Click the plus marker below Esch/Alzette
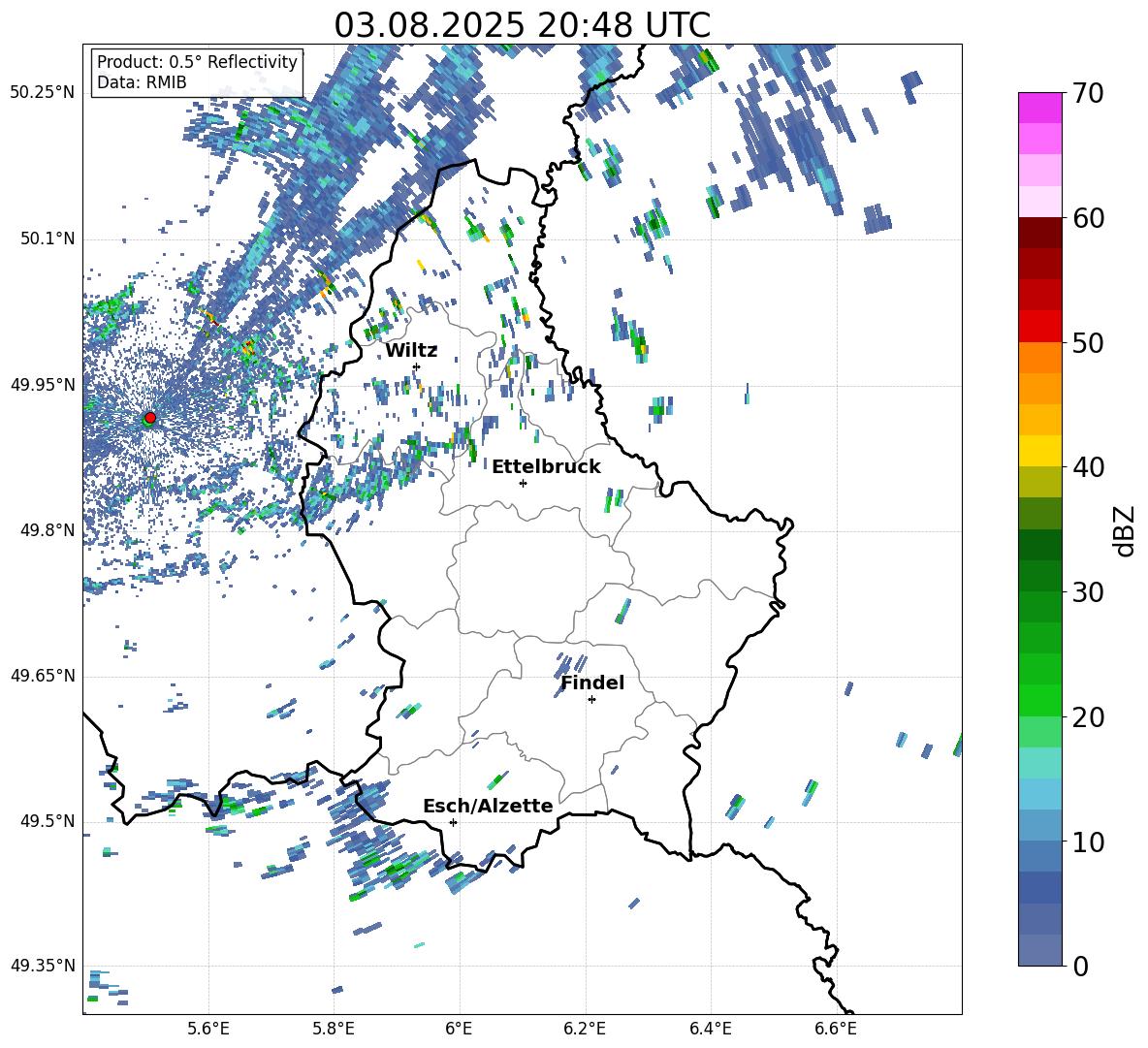 click(453, 822)
